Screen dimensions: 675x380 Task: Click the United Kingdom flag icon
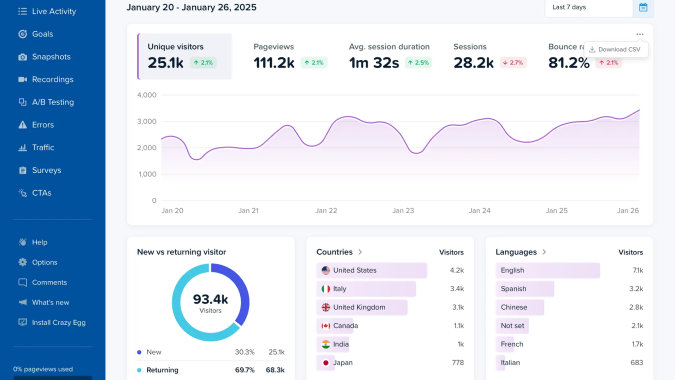[326, 307]
